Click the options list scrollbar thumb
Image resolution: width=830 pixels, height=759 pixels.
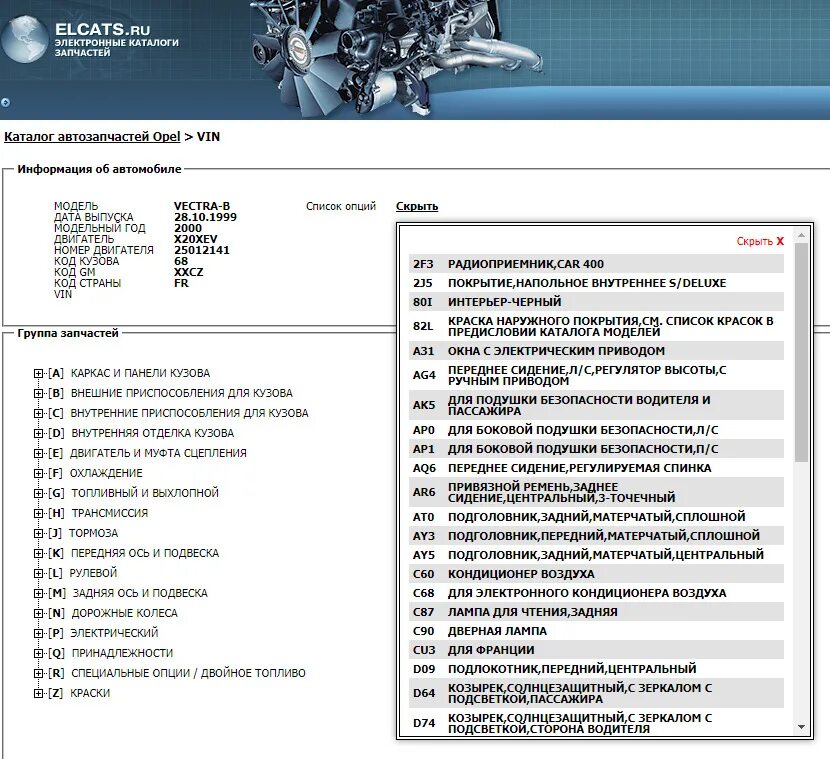tap(801, 352)
